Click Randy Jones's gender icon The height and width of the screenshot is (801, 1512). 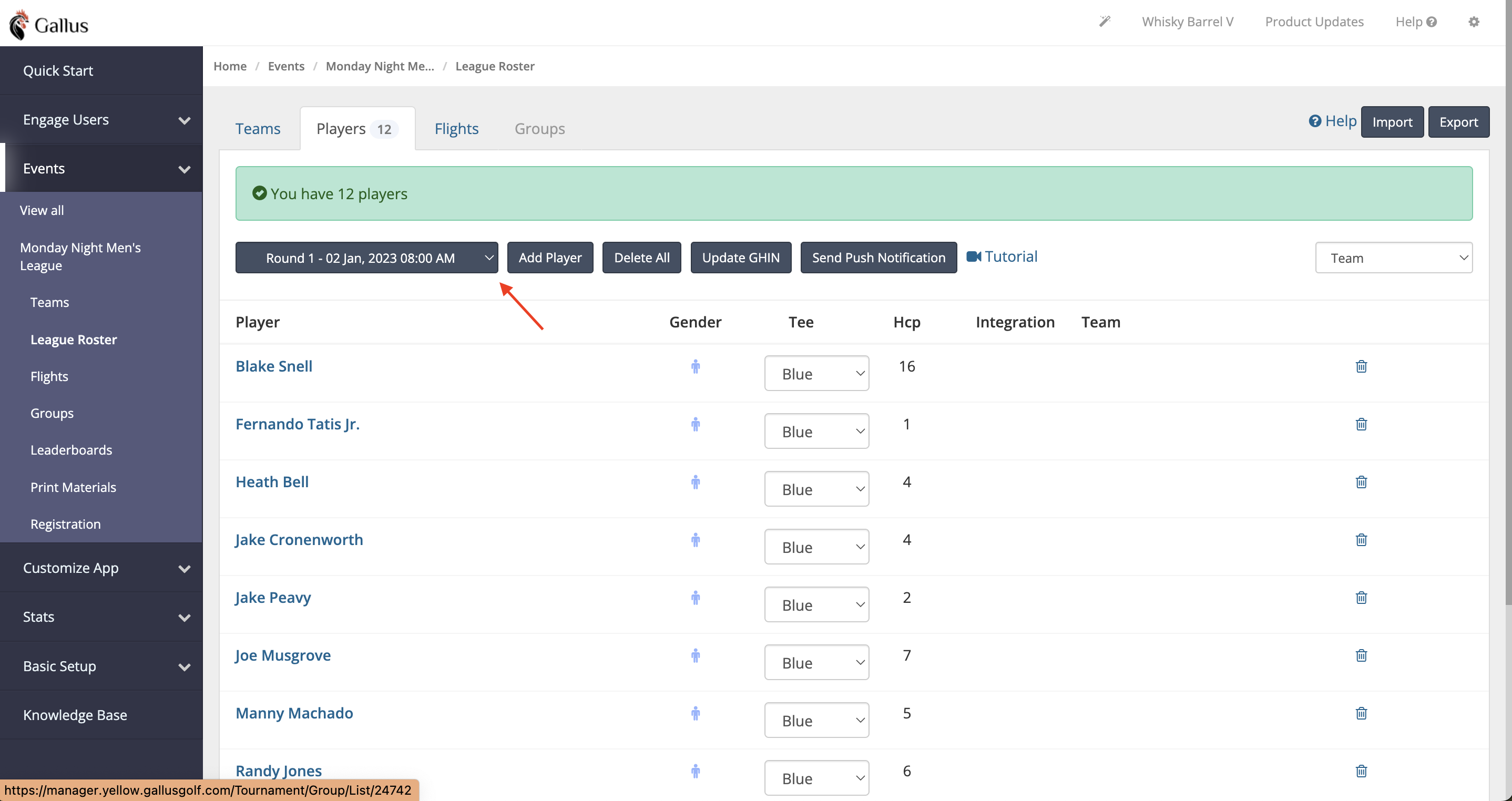(x=695, y=771)
